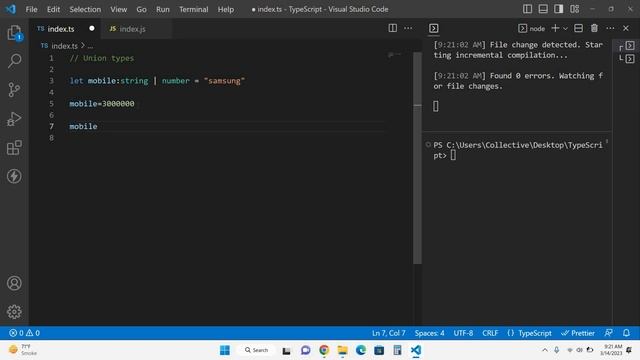This screenshot has height=360, width=640.
Task: Click the VS Code taskbar icon
Action: click(416, 350)
